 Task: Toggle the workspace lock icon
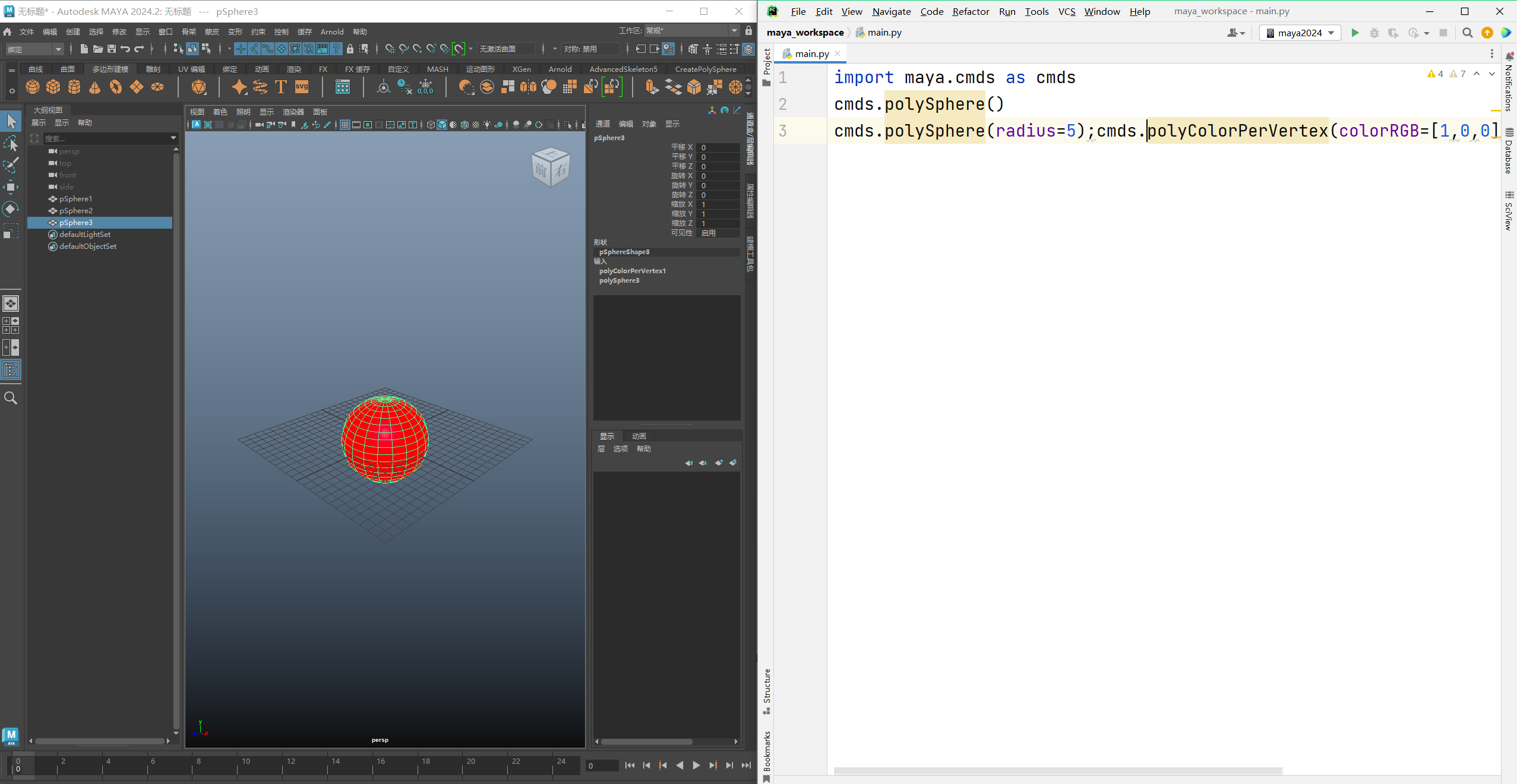(x=748, y=30)
